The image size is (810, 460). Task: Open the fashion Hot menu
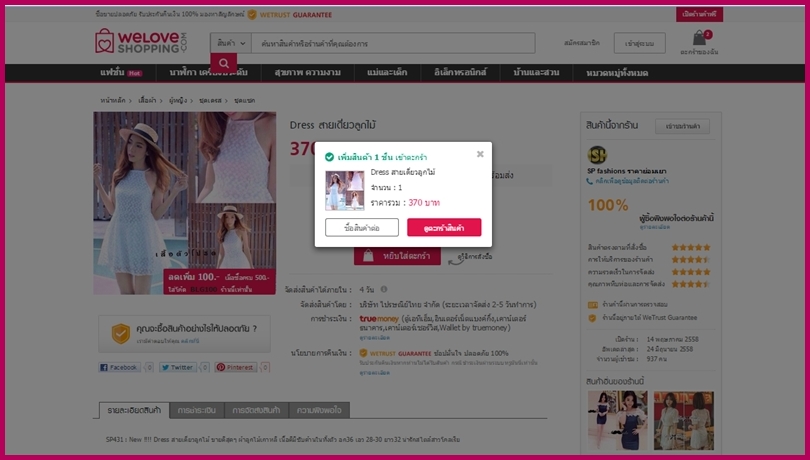pyautogui.click(x=121, y=73)
